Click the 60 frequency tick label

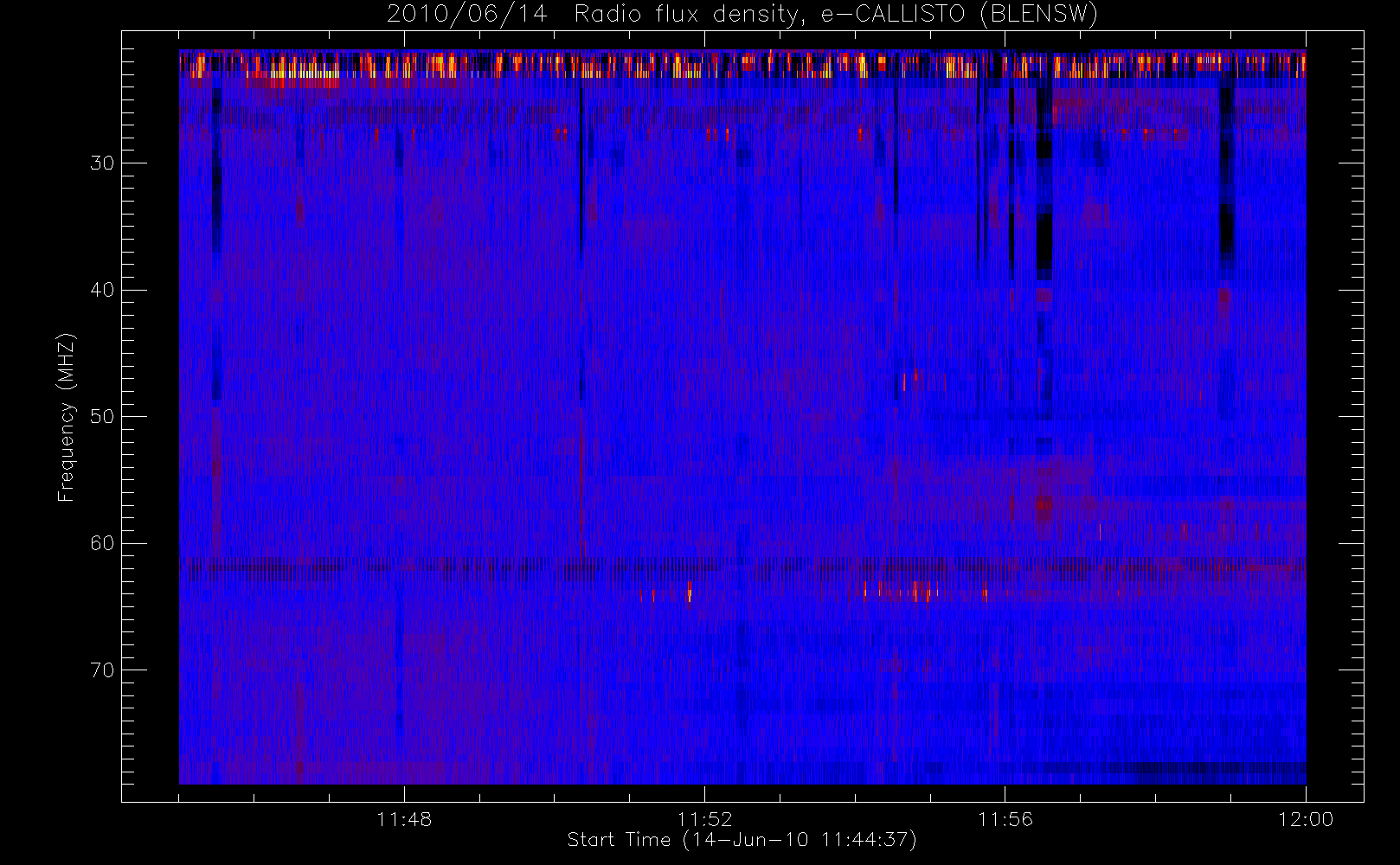(102, 543)
